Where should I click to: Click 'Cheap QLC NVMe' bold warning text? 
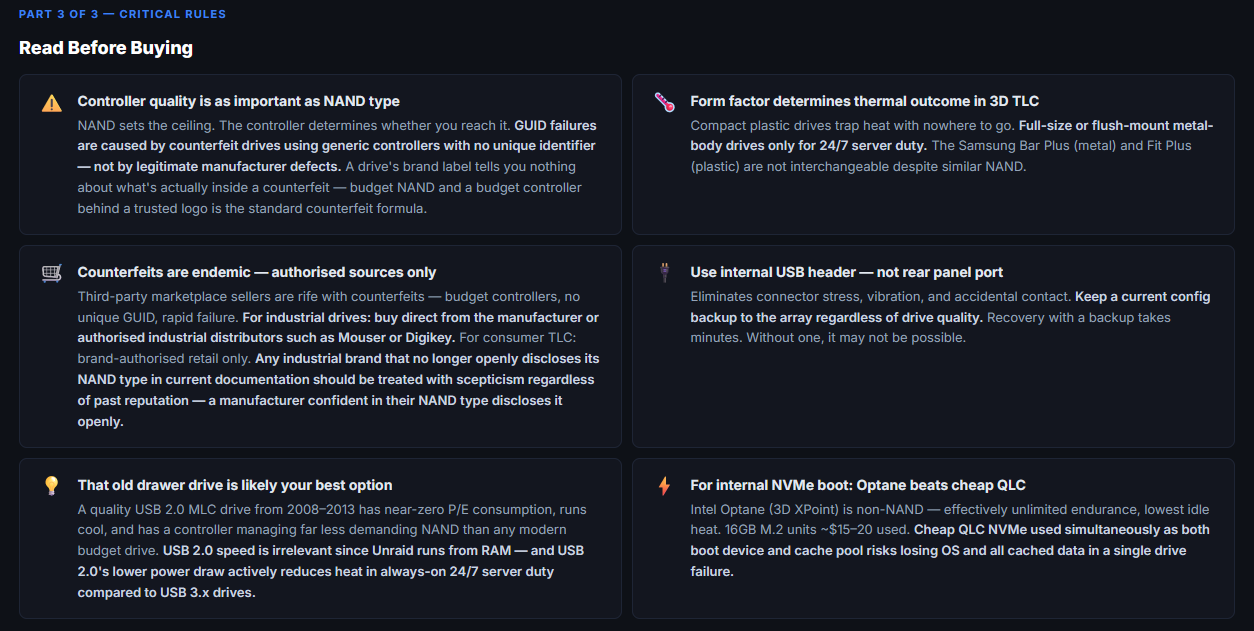coord(951,550)
